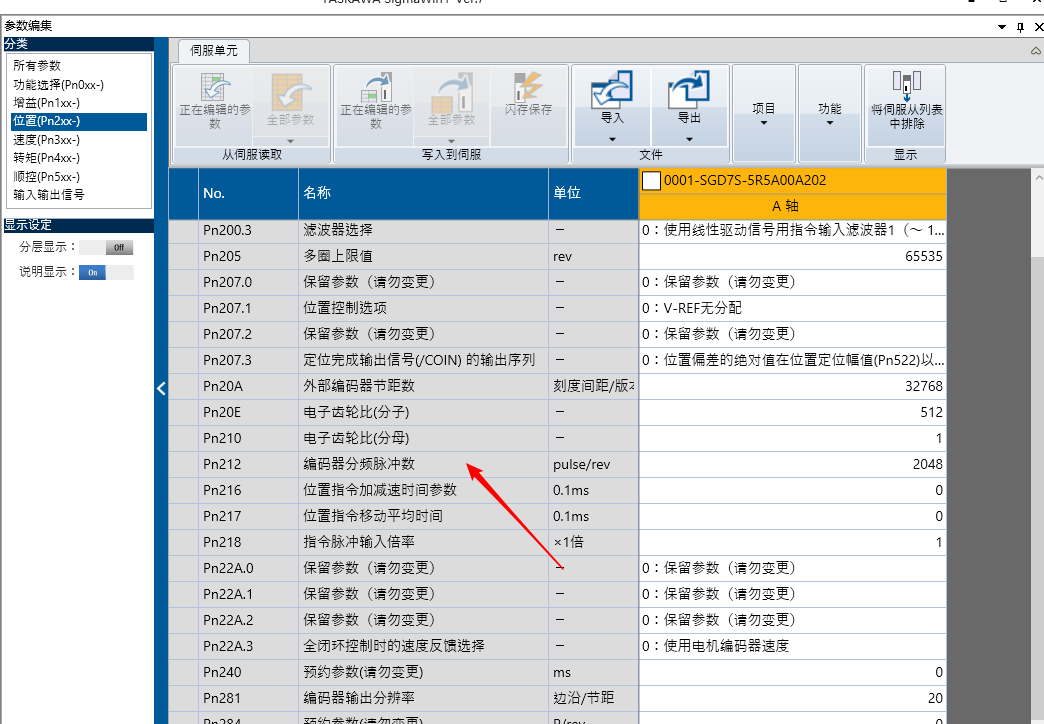This screenshot has height=724, width=1044.
Task: Collapse the left panel with the arrow
Action: (x=161, y=390)
